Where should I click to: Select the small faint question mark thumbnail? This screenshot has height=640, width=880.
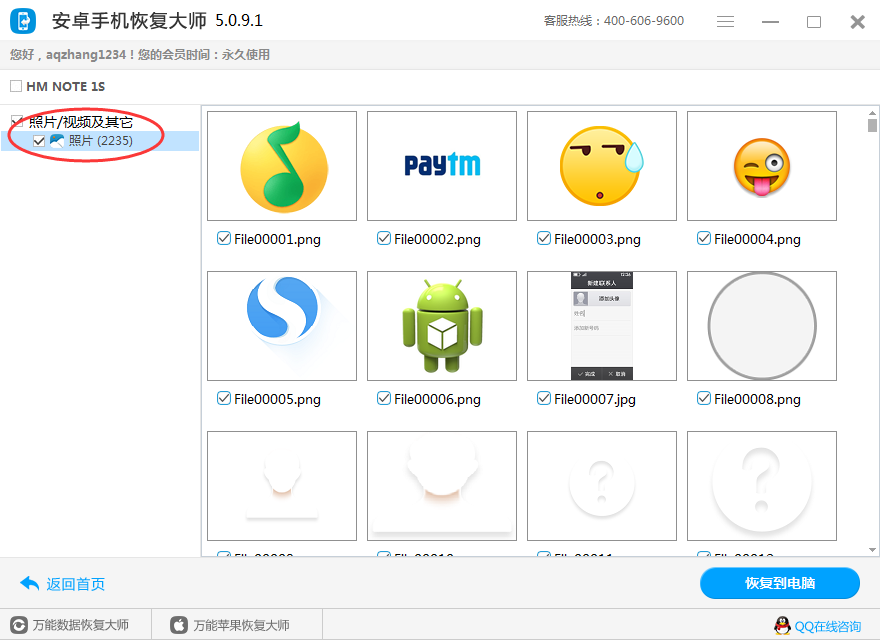click(602, 486)
